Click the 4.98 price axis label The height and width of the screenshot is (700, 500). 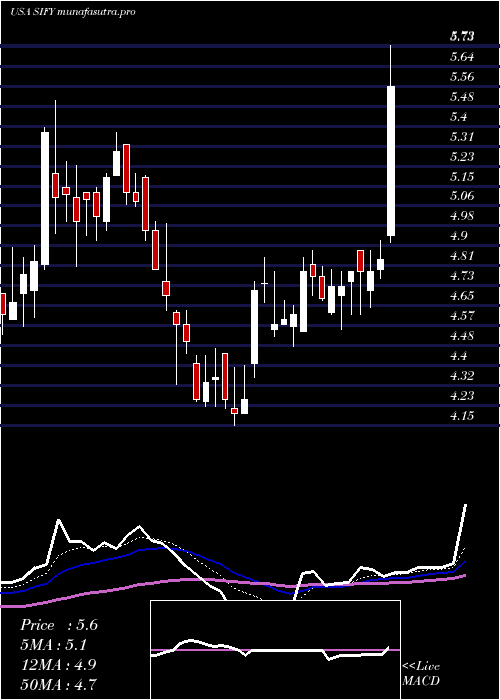tap(462, 216)
